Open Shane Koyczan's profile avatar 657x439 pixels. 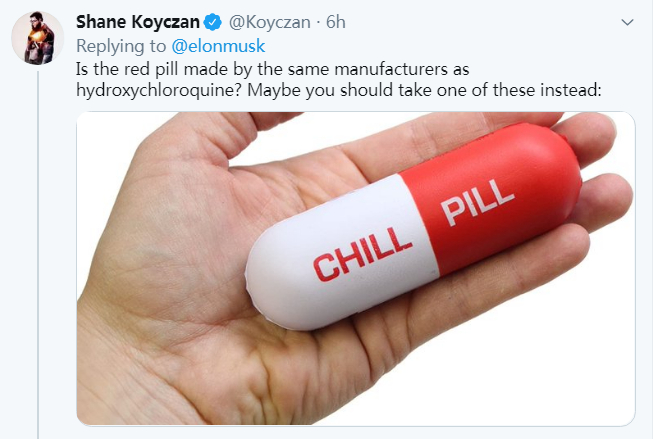(x=38, y=38)
